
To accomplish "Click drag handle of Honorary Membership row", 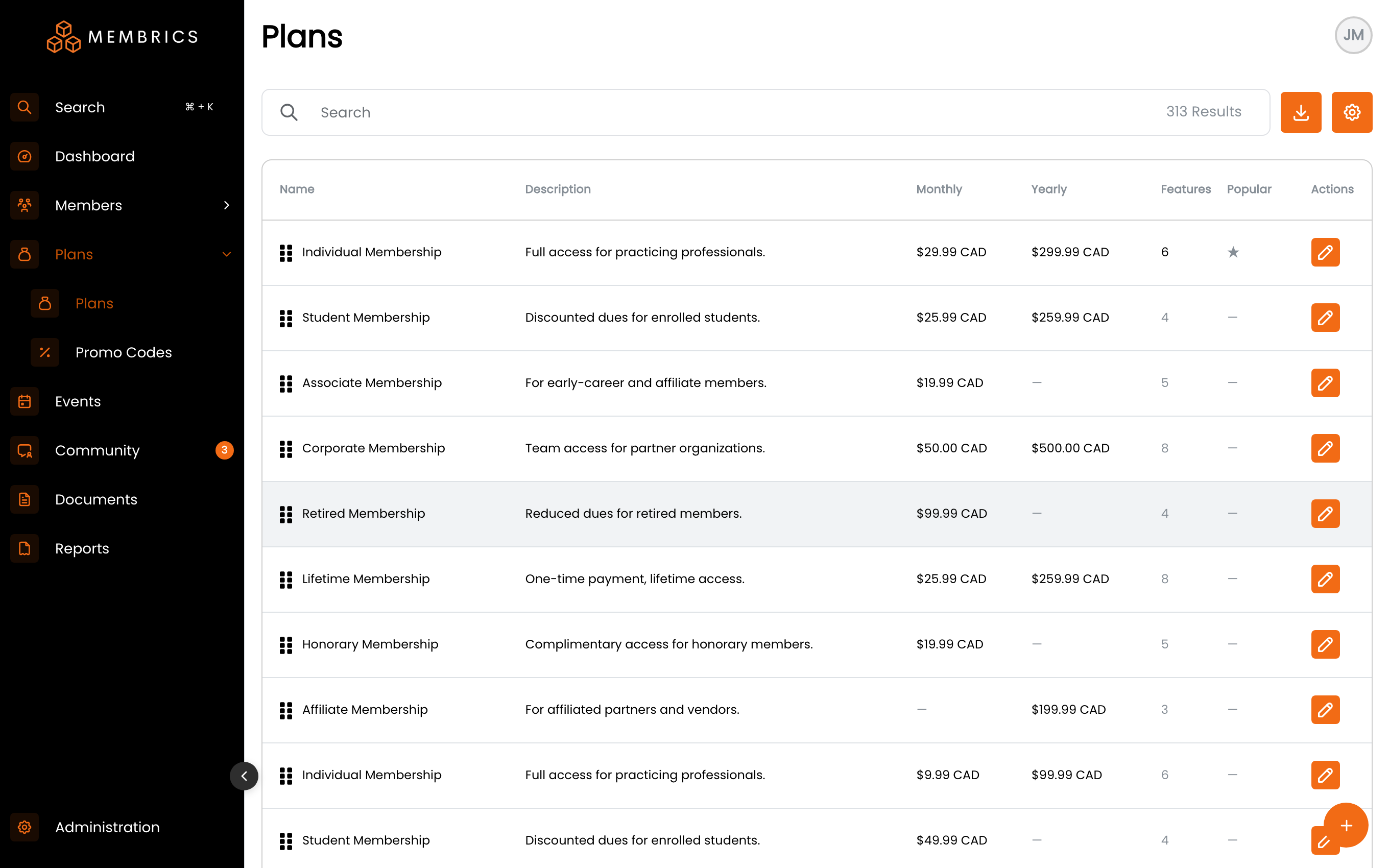I will (286, 645).
